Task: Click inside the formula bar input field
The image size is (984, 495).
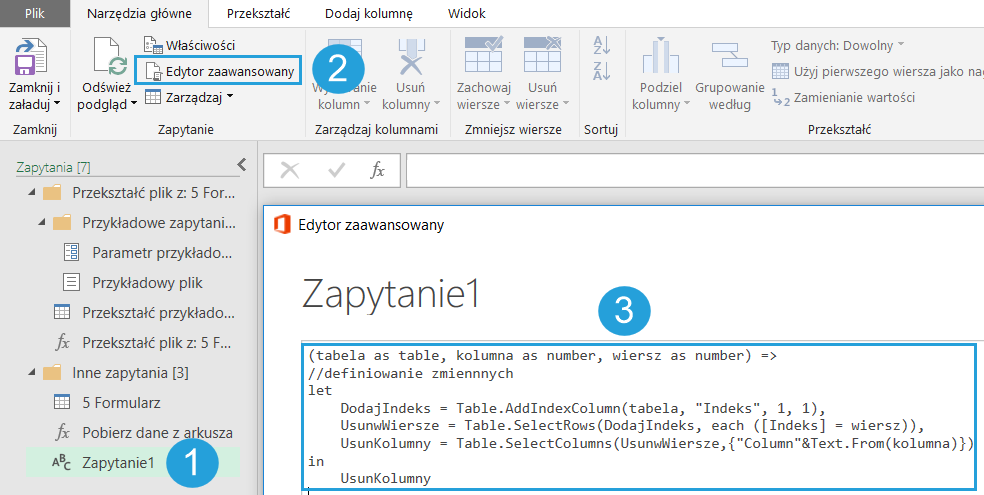Action: click(690, 170)
